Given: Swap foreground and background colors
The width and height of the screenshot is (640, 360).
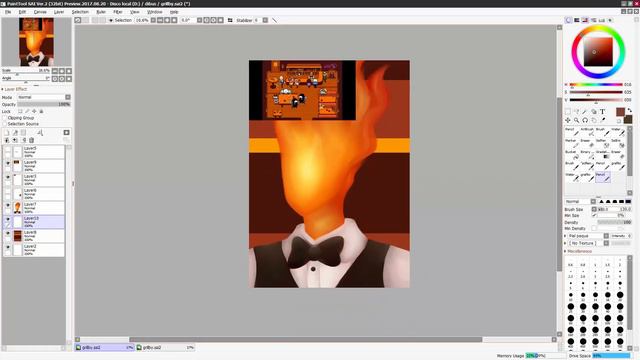Looking at the screenshot, I should (630, 110).
